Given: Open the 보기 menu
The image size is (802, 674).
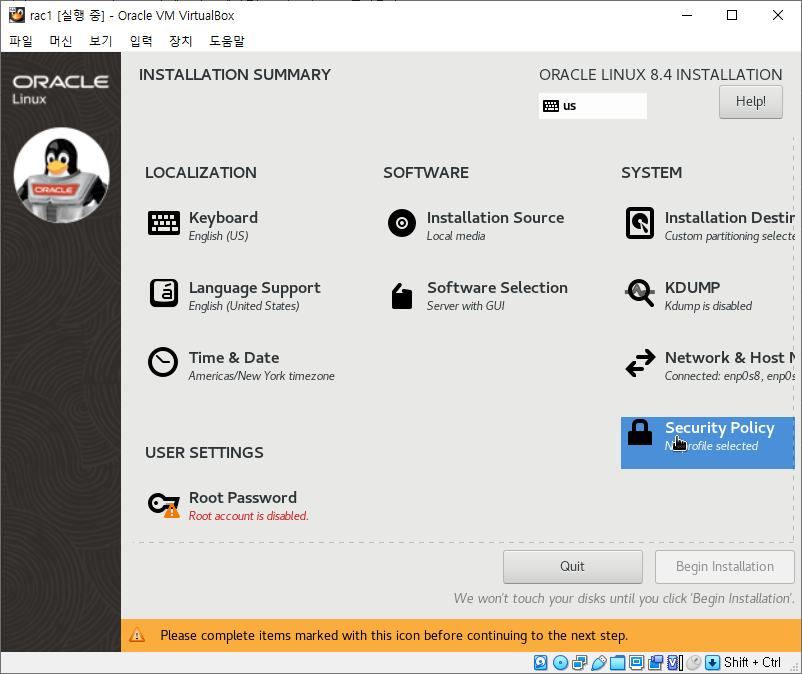Looking at the screenshot, I should [x=101, y=41].
